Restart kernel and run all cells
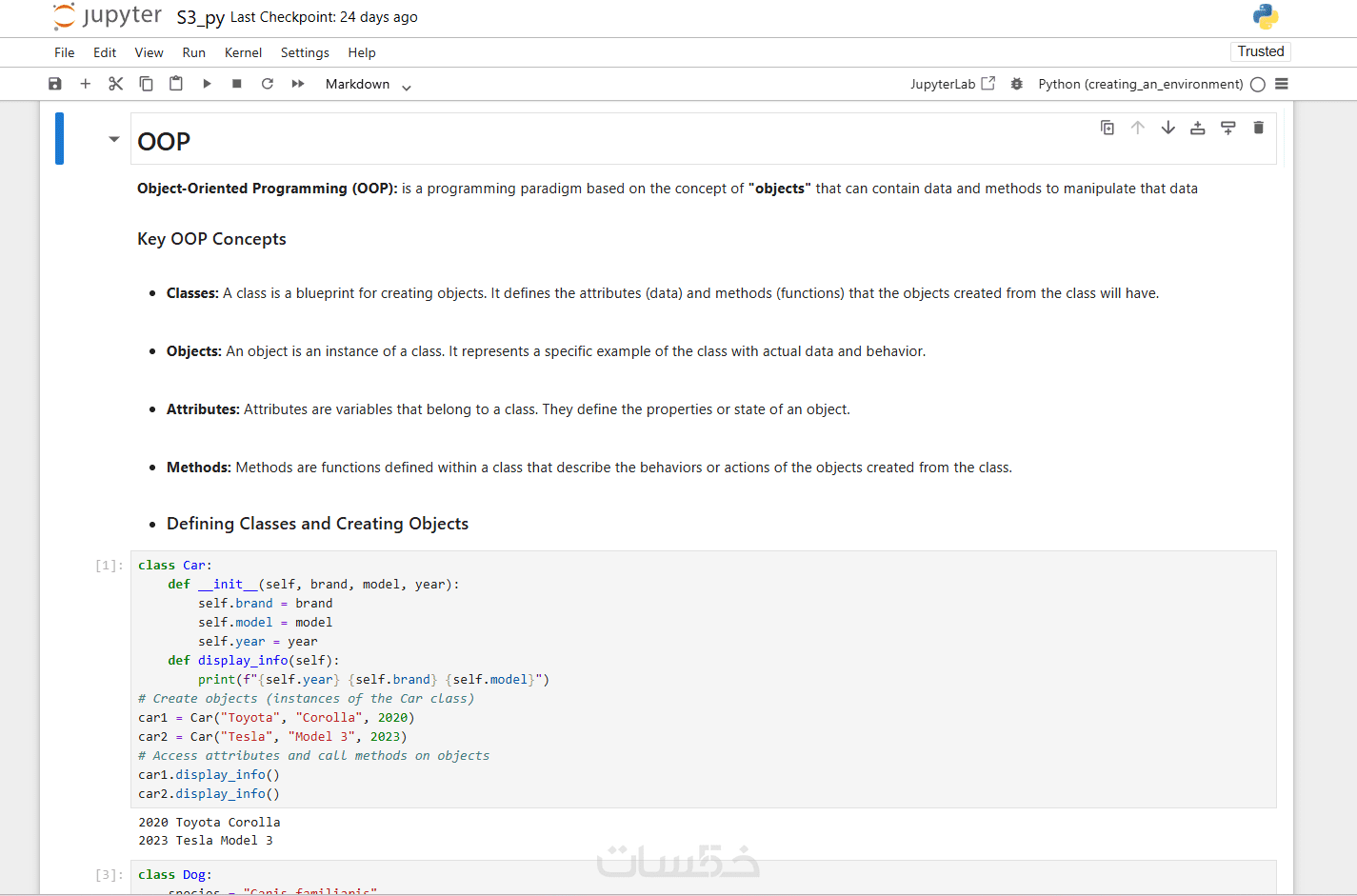Image resolution: width=1357 pixels, height=896 pixels. [298, 84]
